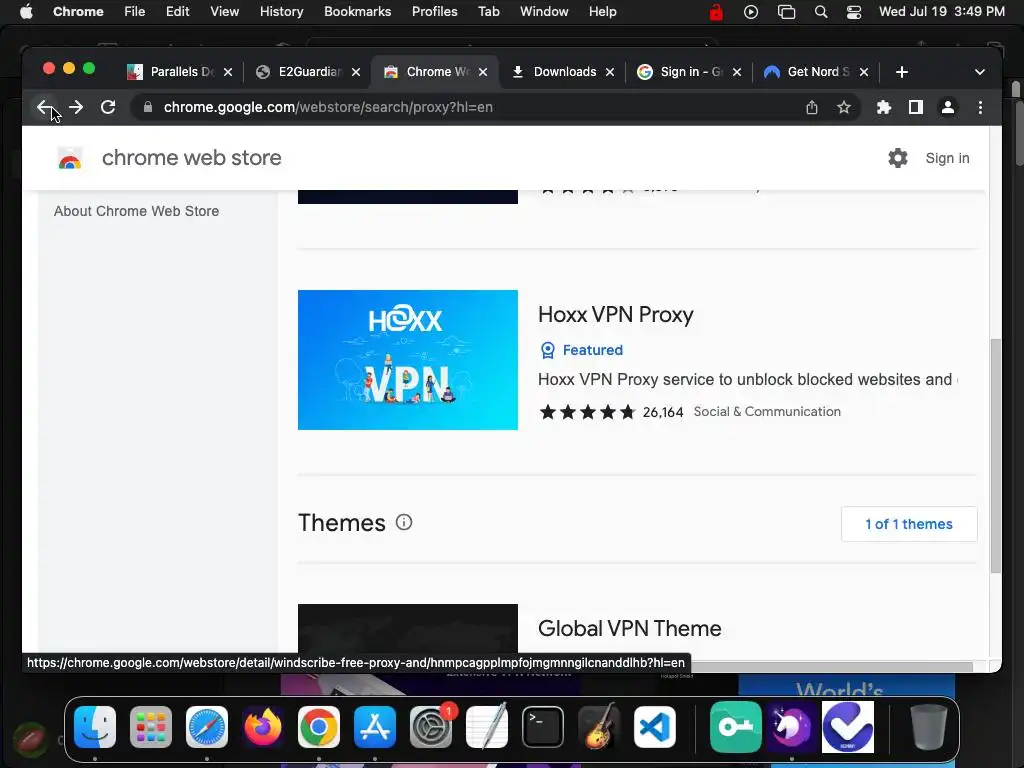The height and width of the screenshot is (768, 1024).
Task: Open the Bookmarks menu
Action: tap(357, 12)
